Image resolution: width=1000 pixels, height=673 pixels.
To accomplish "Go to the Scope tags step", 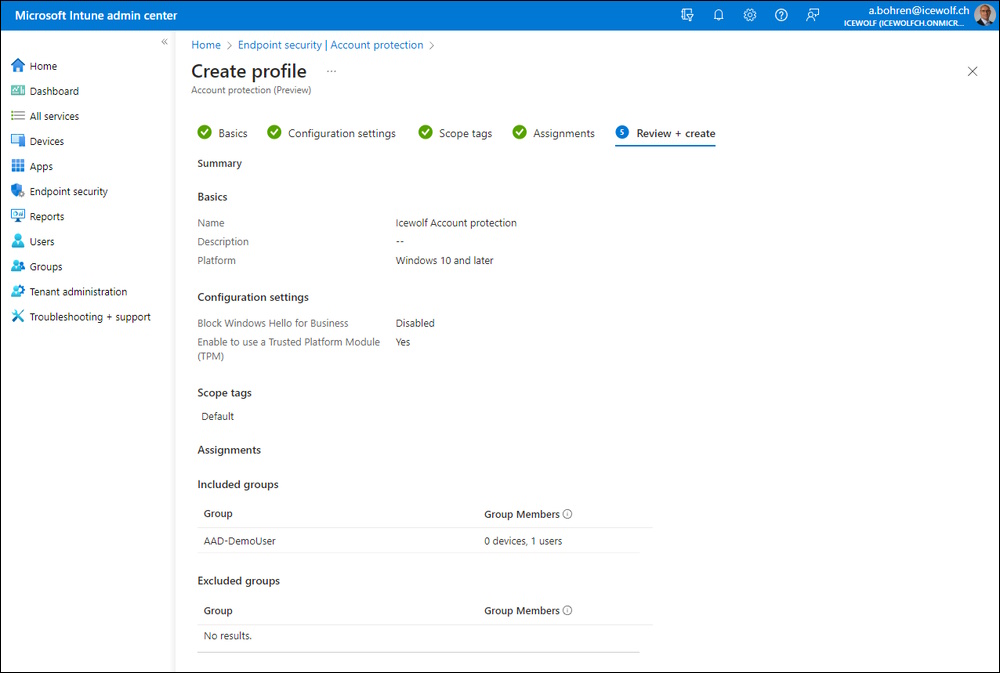I will pos(455,133).
